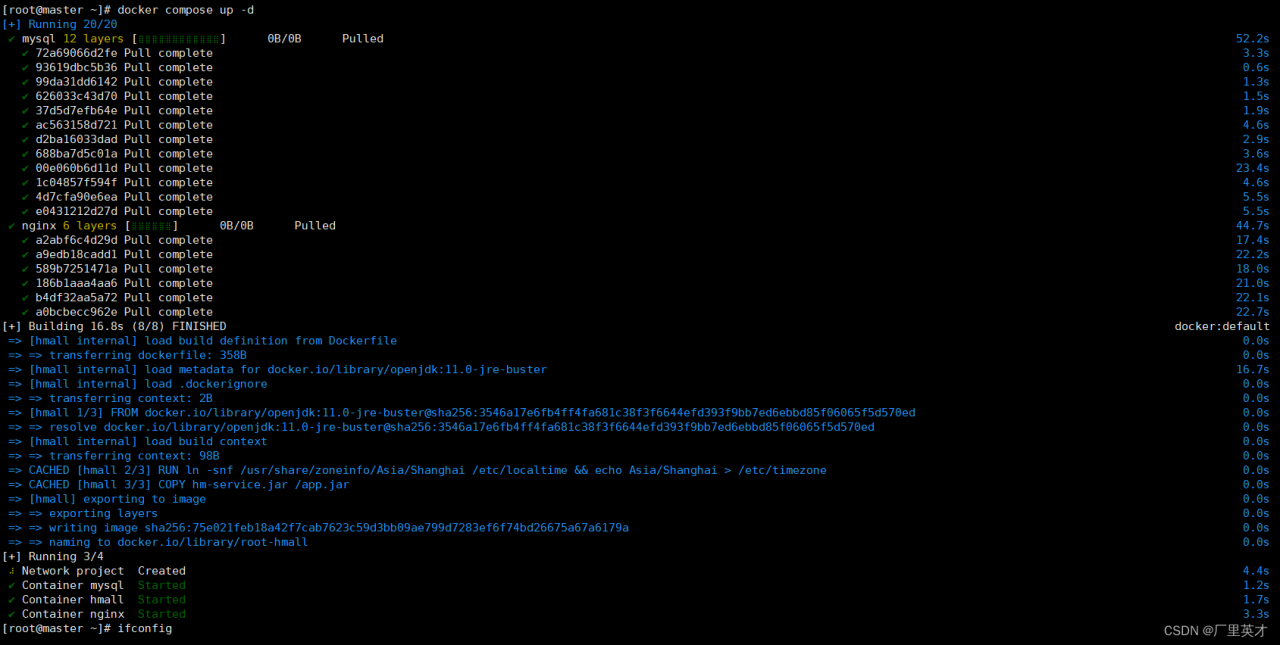Click the checkmark next to Container nginx
The height and width of the screenshot is (645, 1280).
point(11,614)
